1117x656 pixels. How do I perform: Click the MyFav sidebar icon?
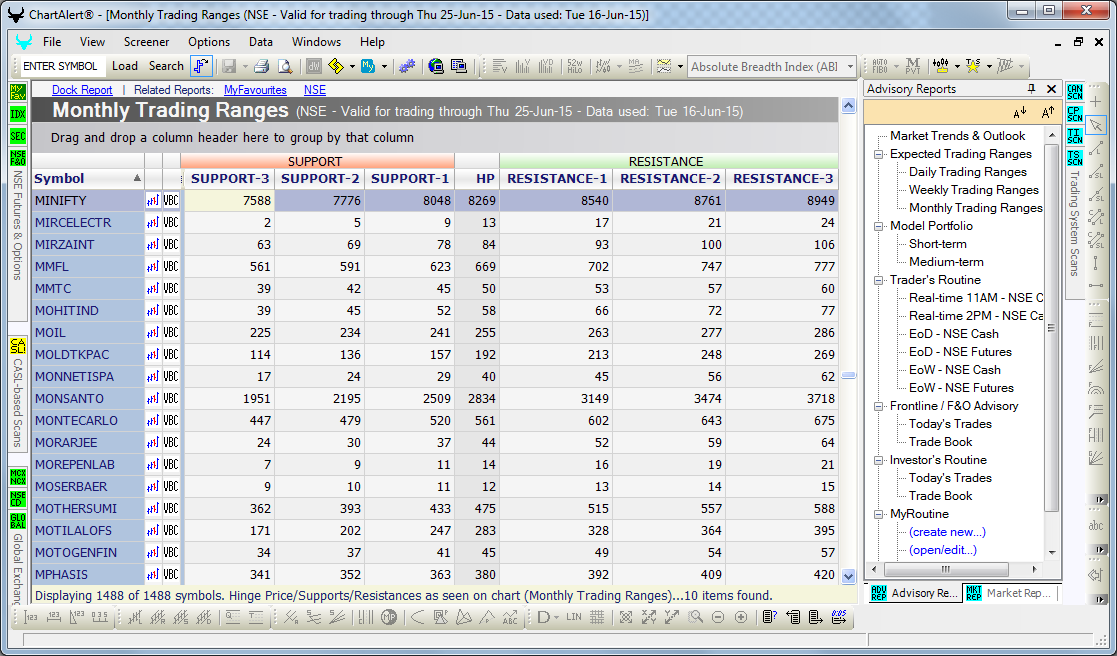[18, 92]
